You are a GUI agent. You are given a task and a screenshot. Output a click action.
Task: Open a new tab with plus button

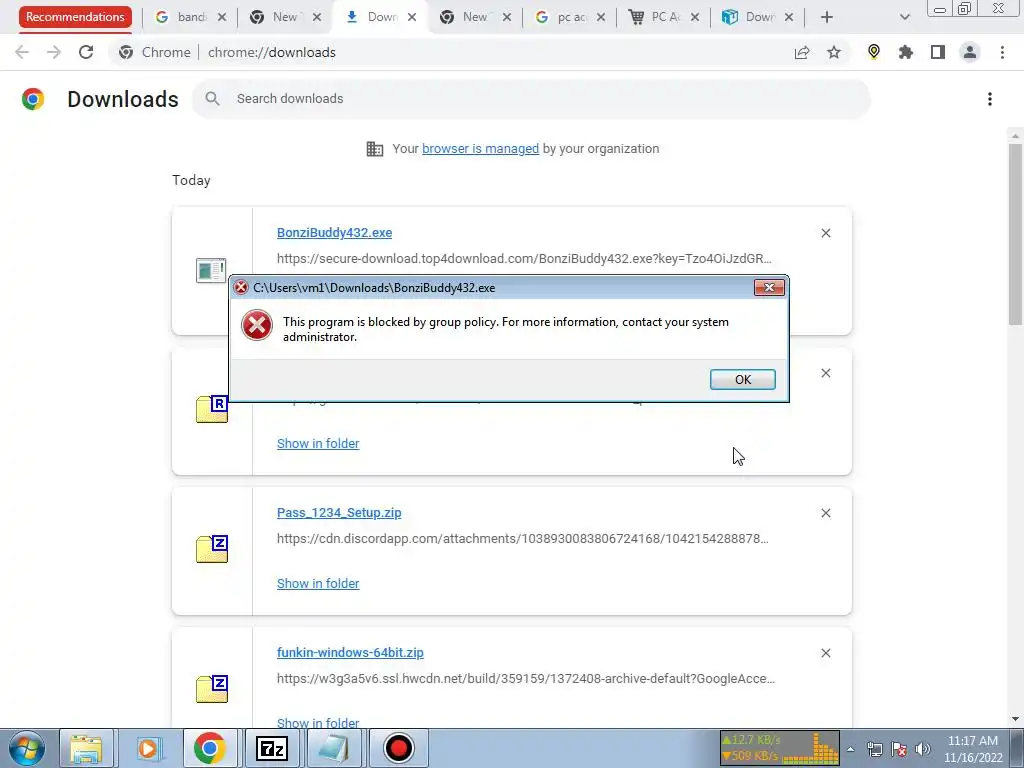tap(827, 17)
